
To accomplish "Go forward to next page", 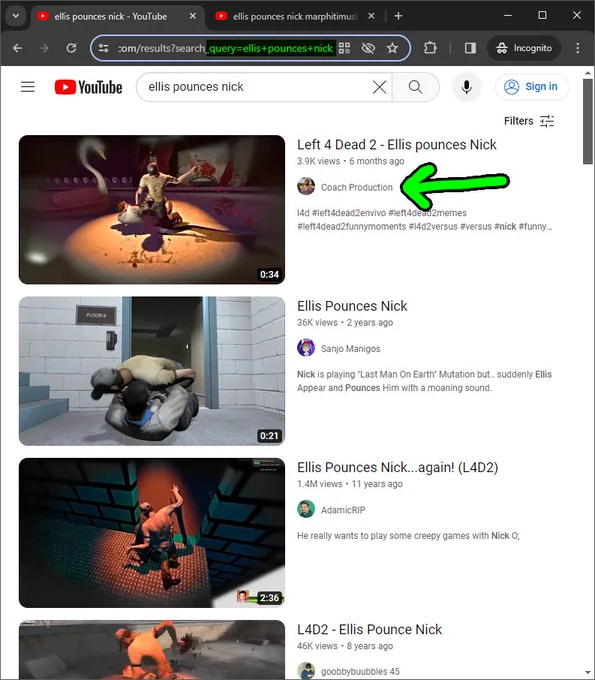I will pos(44,48).
